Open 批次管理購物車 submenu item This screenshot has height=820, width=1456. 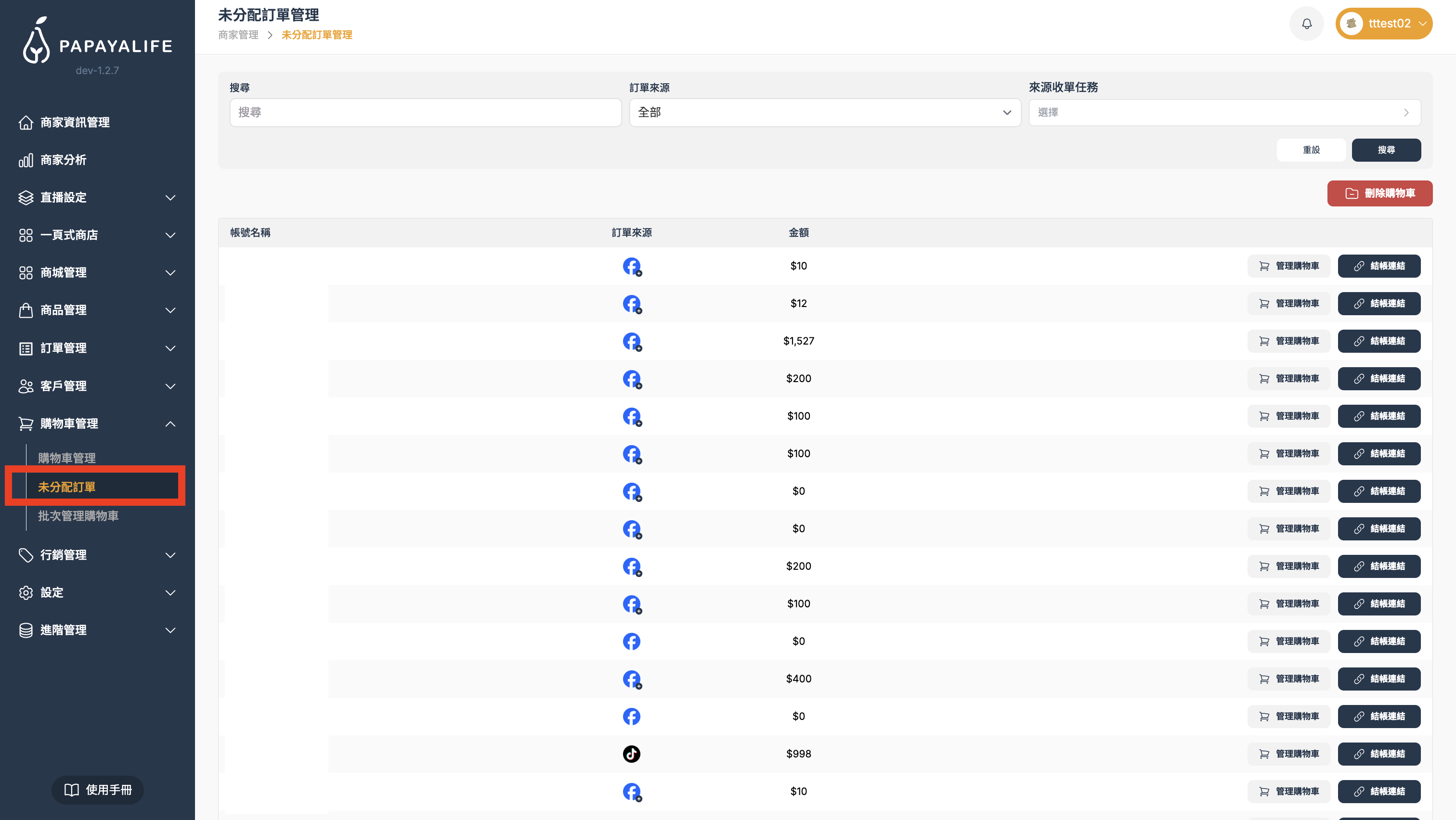(78, 515)
